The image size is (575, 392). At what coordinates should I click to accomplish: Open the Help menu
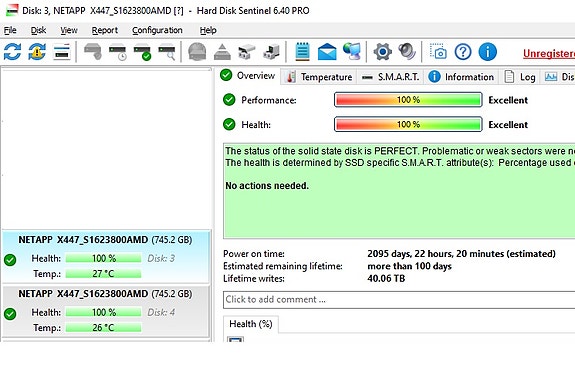click(x=208, y=30)
